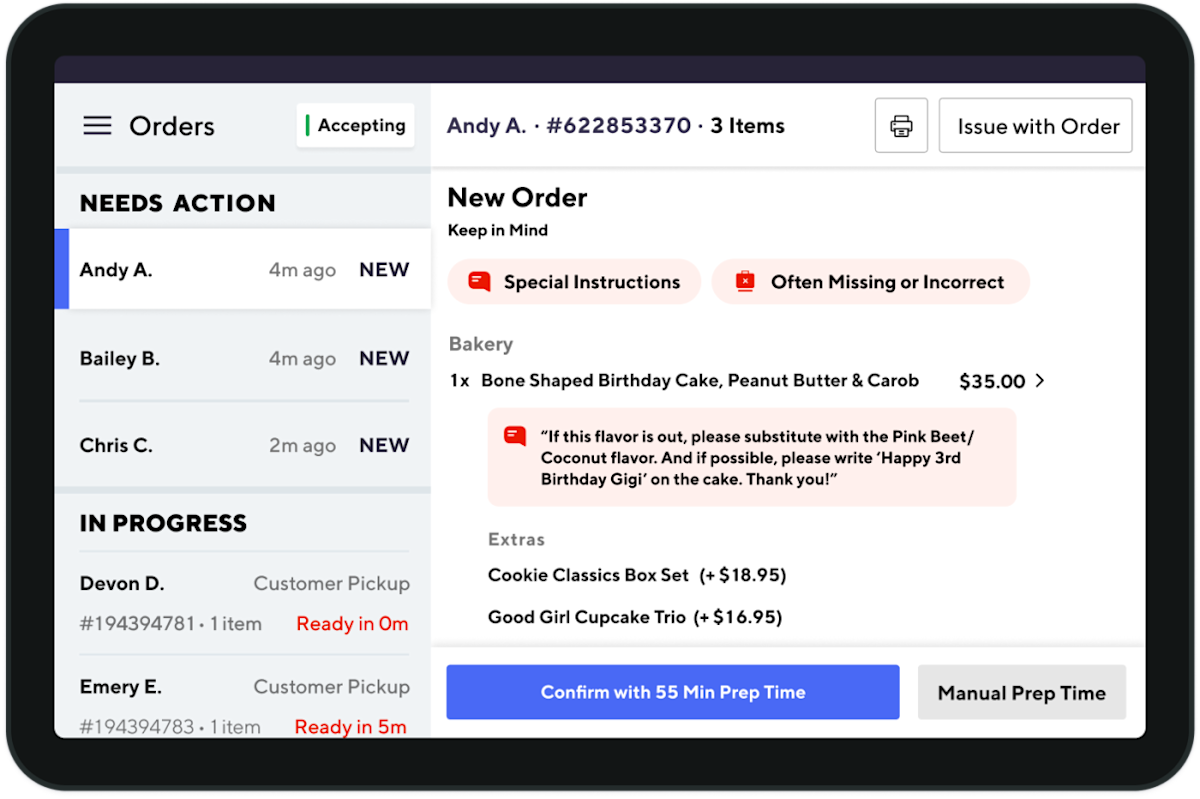Select Chris C. new order

(x=243, y=445)
